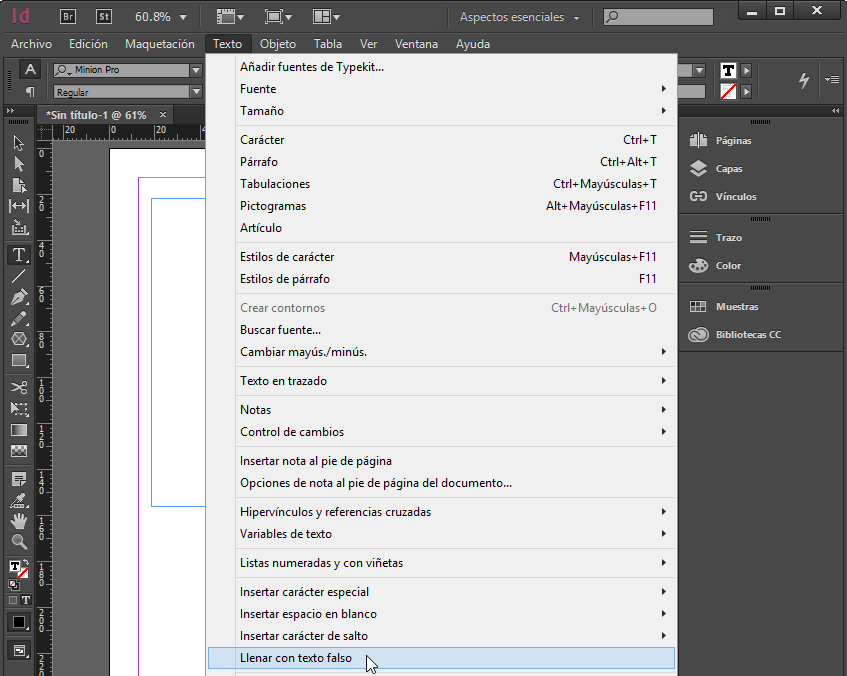The height and width of the screenshot is (676, 847).
Task: Click Añadir fuentes de Typekit
Action: click(310, 66)
